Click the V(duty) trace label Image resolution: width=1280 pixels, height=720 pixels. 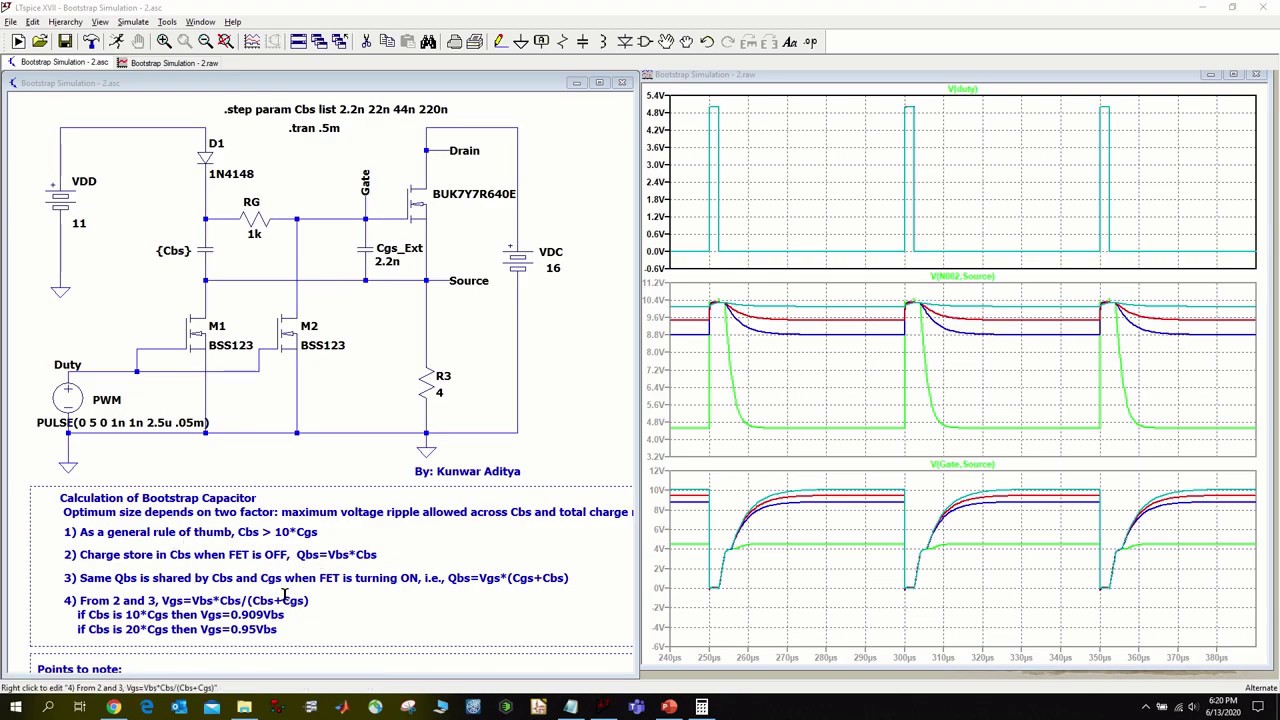click(x=962, y=90)
